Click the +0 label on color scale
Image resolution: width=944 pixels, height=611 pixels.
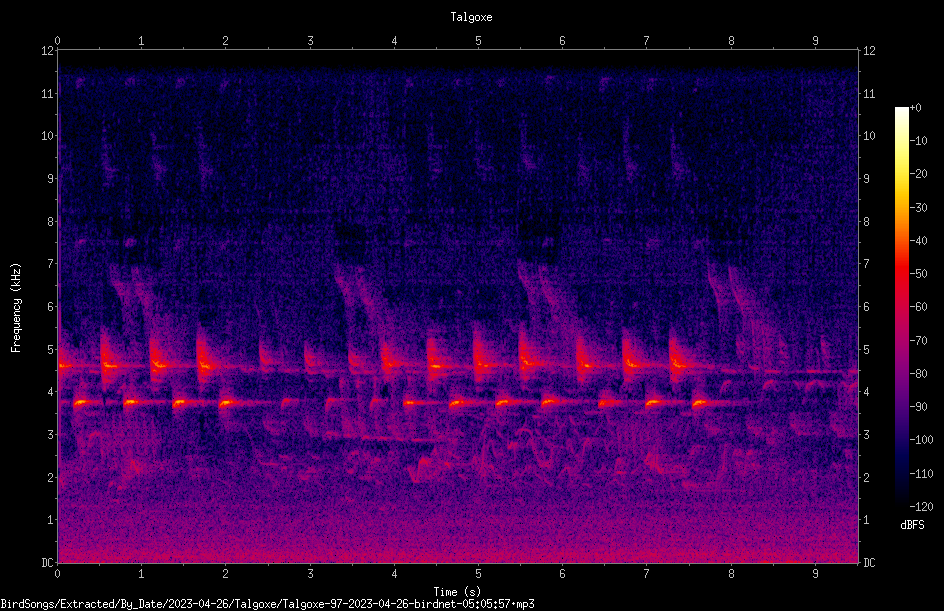915,108
